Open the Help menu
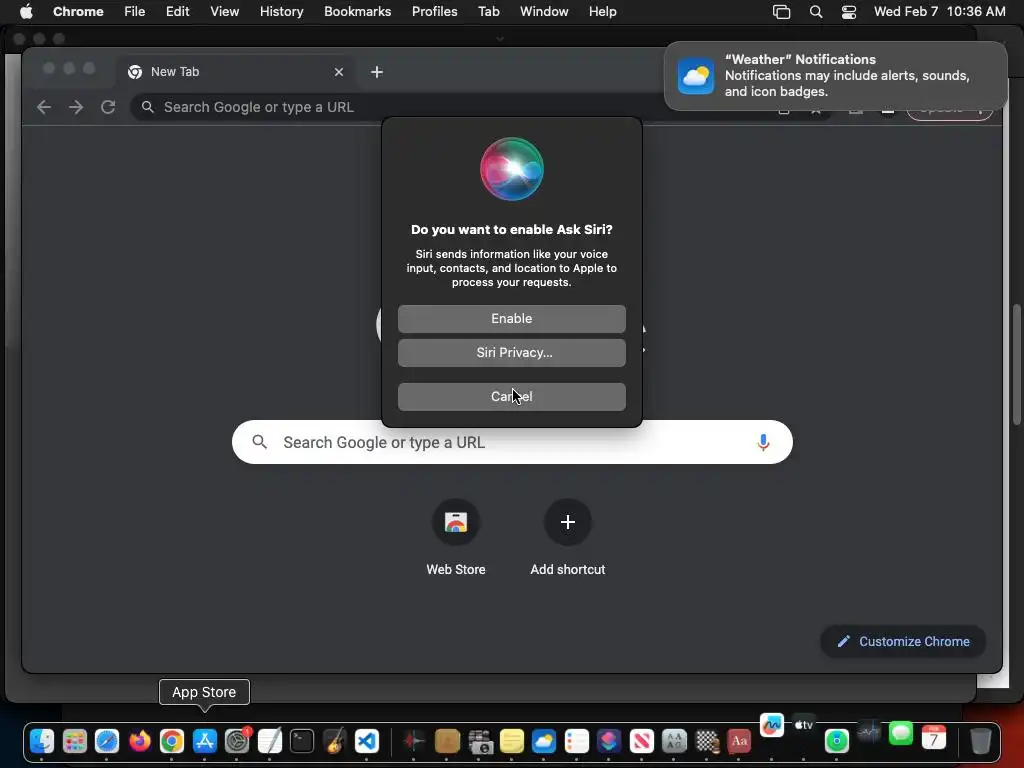 click(602, 11)
